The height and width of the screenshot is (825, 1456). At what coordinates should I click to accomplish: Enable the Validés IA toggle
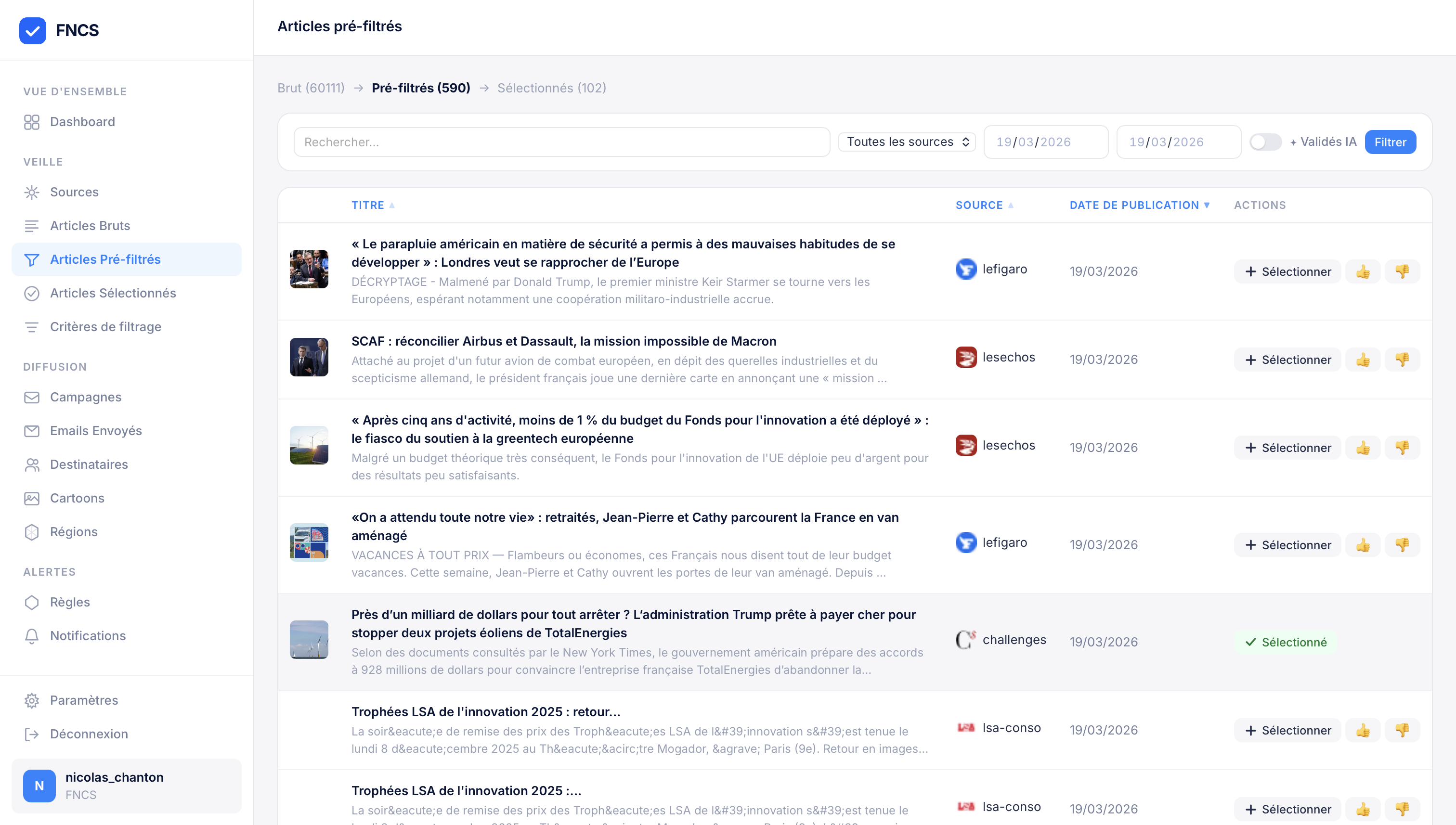[x=1265, y=142]
